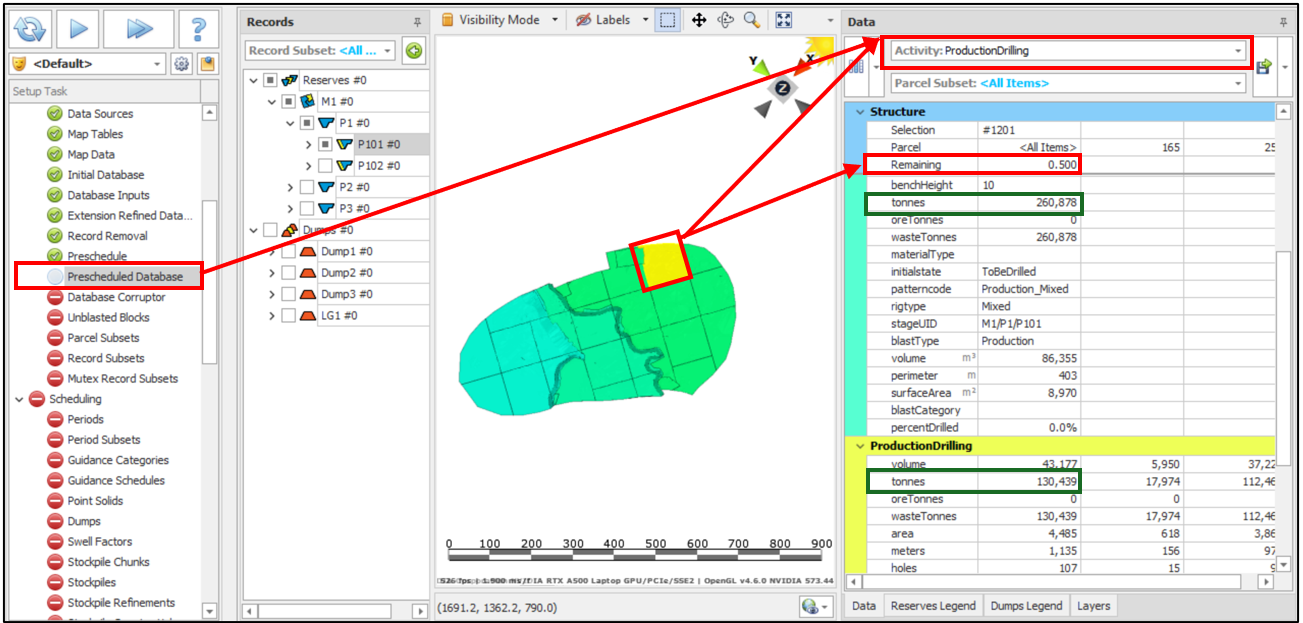Click the refresh/reload icon button
This screenshot has height=623, width=1303.
(x=30, y=30)
